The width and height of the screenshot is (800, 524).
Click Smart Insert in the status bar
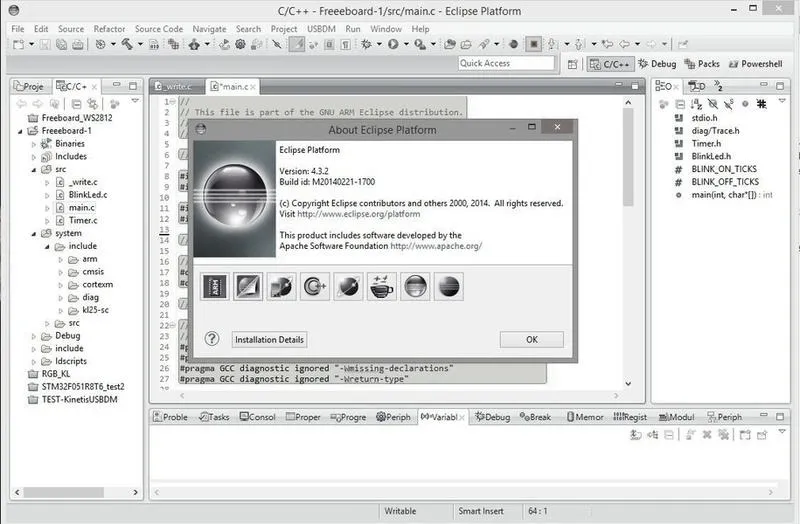(x=481, y=511)
